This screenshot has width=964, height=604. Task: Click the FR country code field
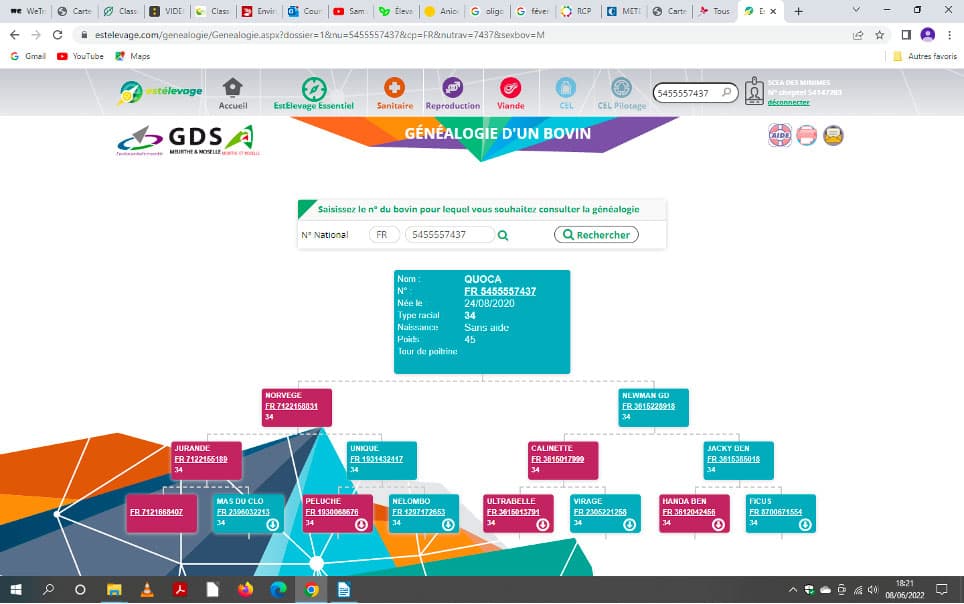[383, 235]
